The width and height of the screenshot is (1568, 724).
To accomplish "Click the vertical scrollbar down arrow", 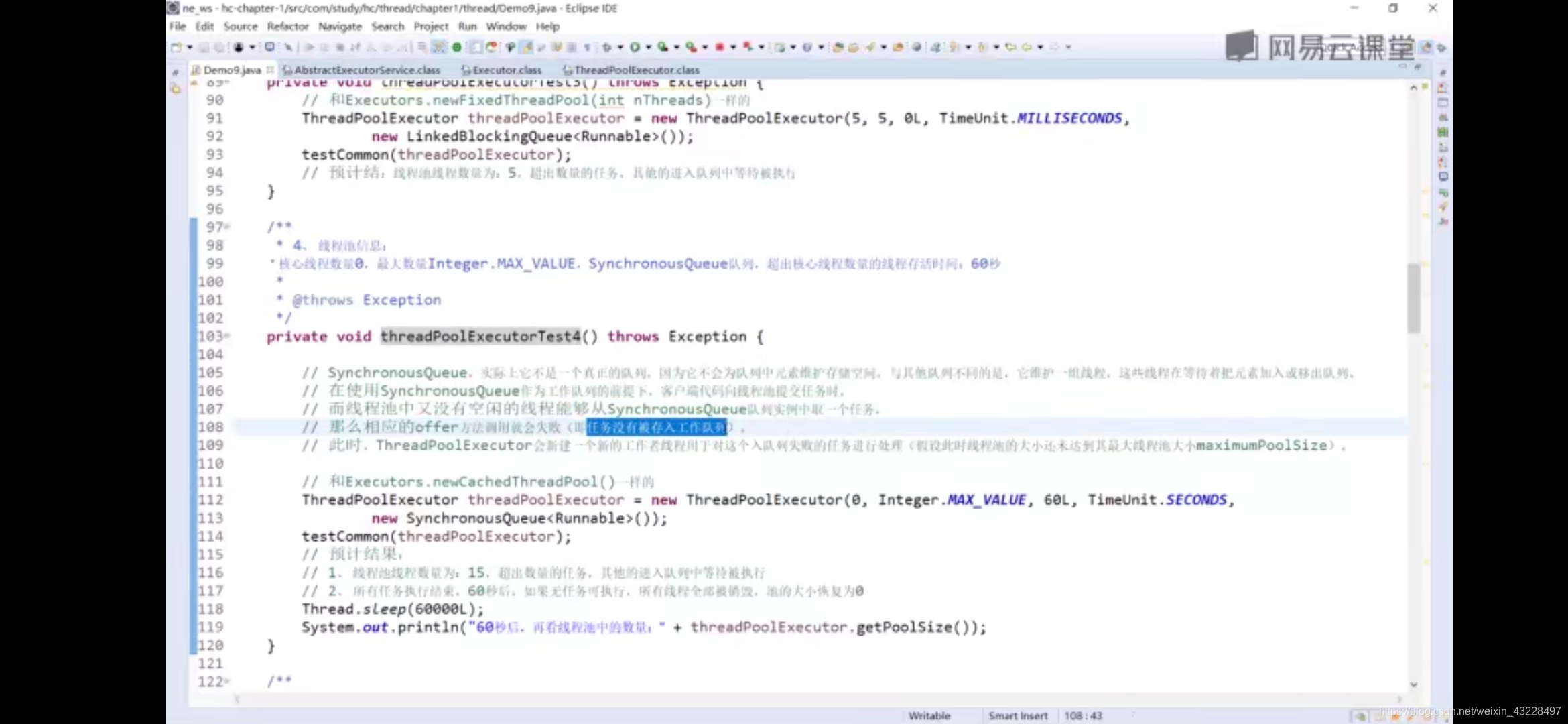I will [x=1413, y=684].
